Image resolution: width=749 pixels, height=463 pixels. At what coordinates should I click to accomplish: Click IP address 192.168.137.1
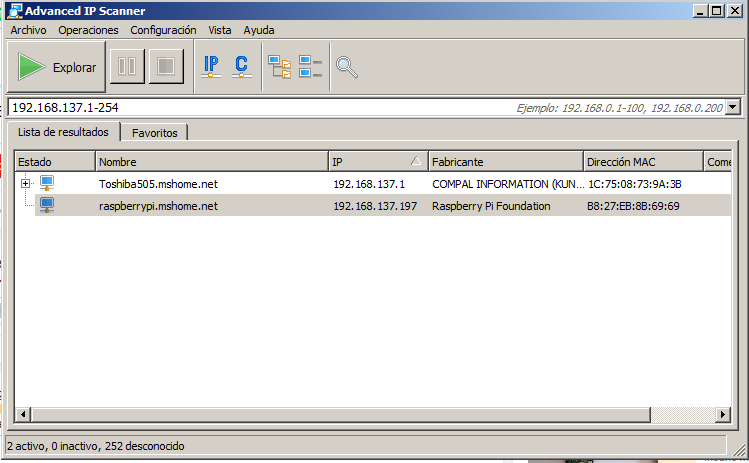tap(369, 184)
